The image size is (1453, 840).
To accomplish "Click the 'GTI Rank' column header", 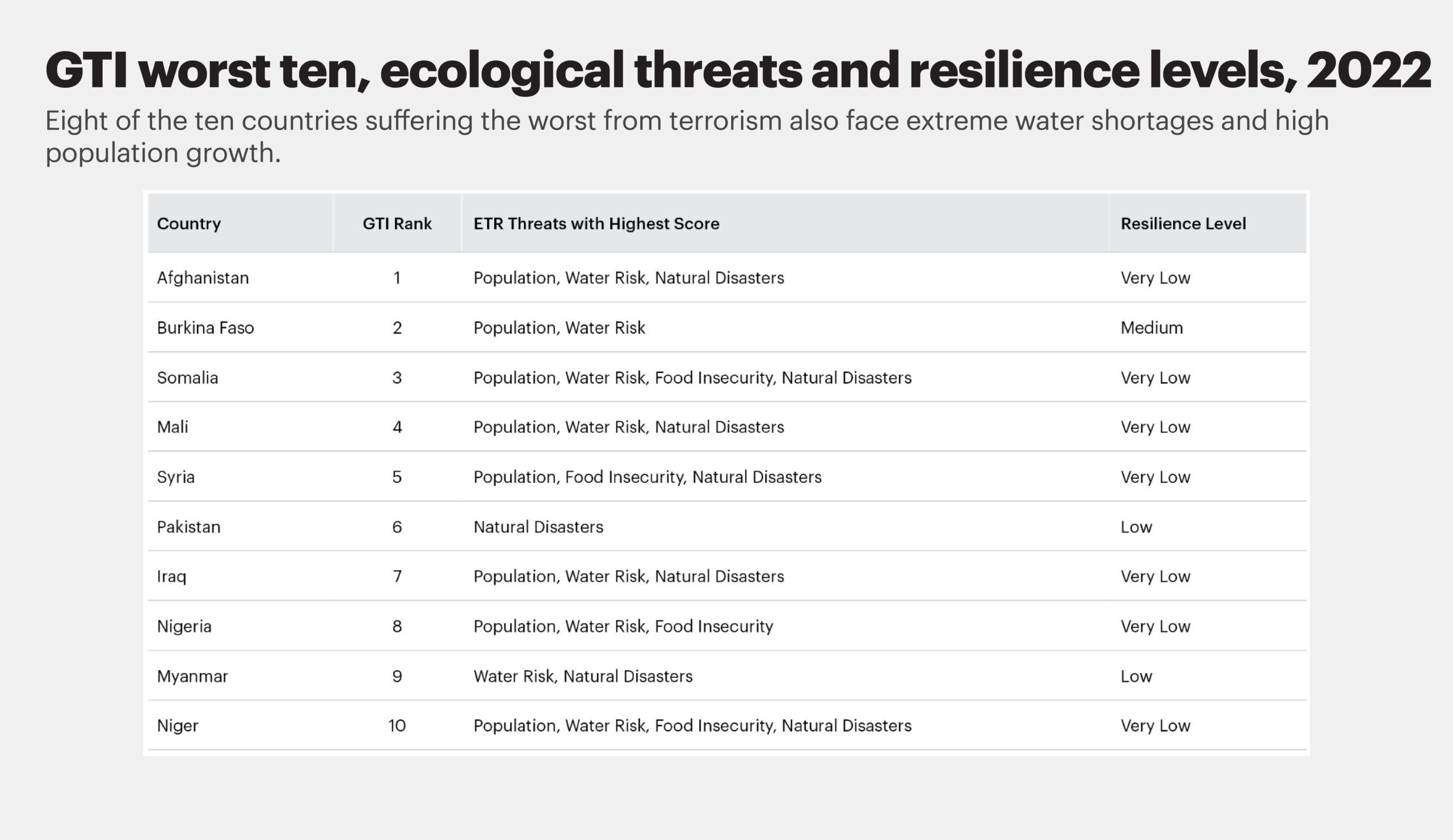I will point(397,224).
